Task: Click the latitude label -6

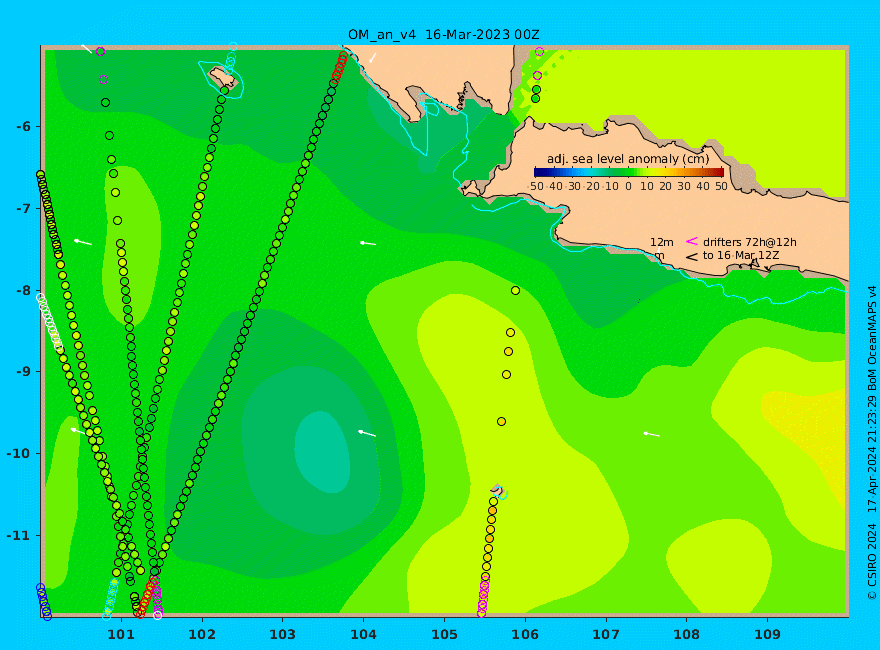Action: click(x=24, y=127)
